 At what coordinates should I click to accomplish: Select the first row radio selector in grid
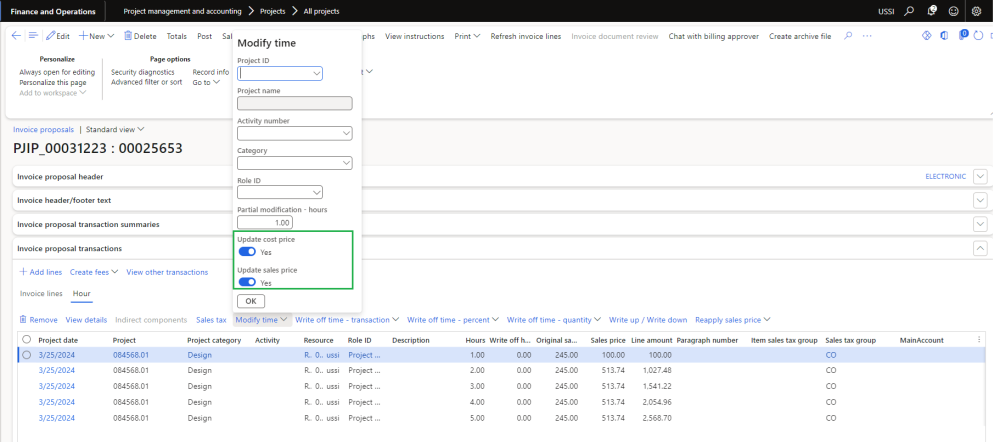27,354
